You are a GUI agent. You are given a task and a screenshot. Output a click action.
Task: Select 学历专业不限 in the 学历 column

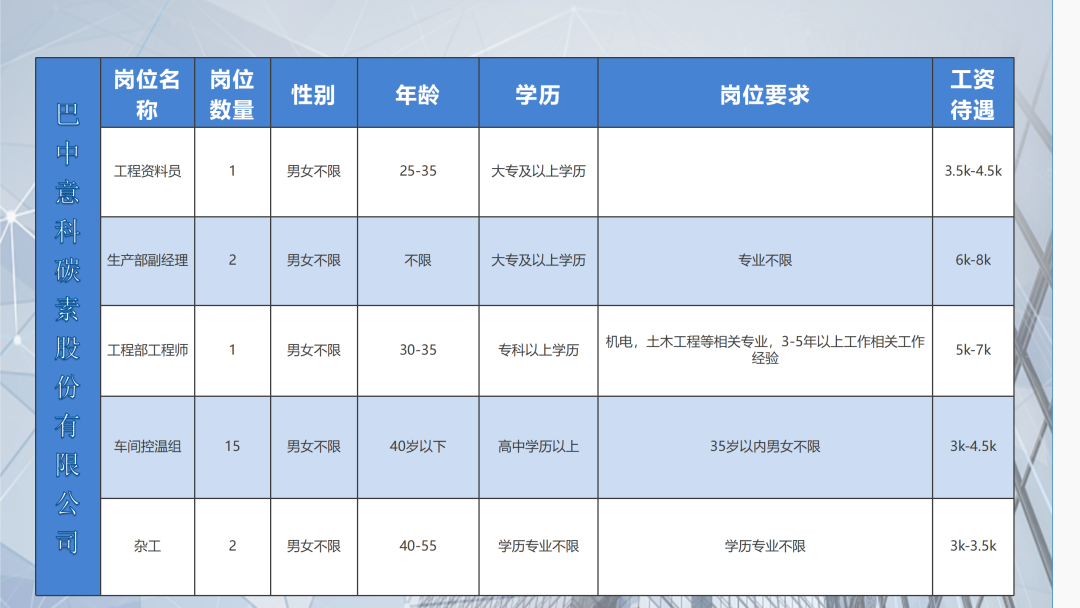point(538,547)
